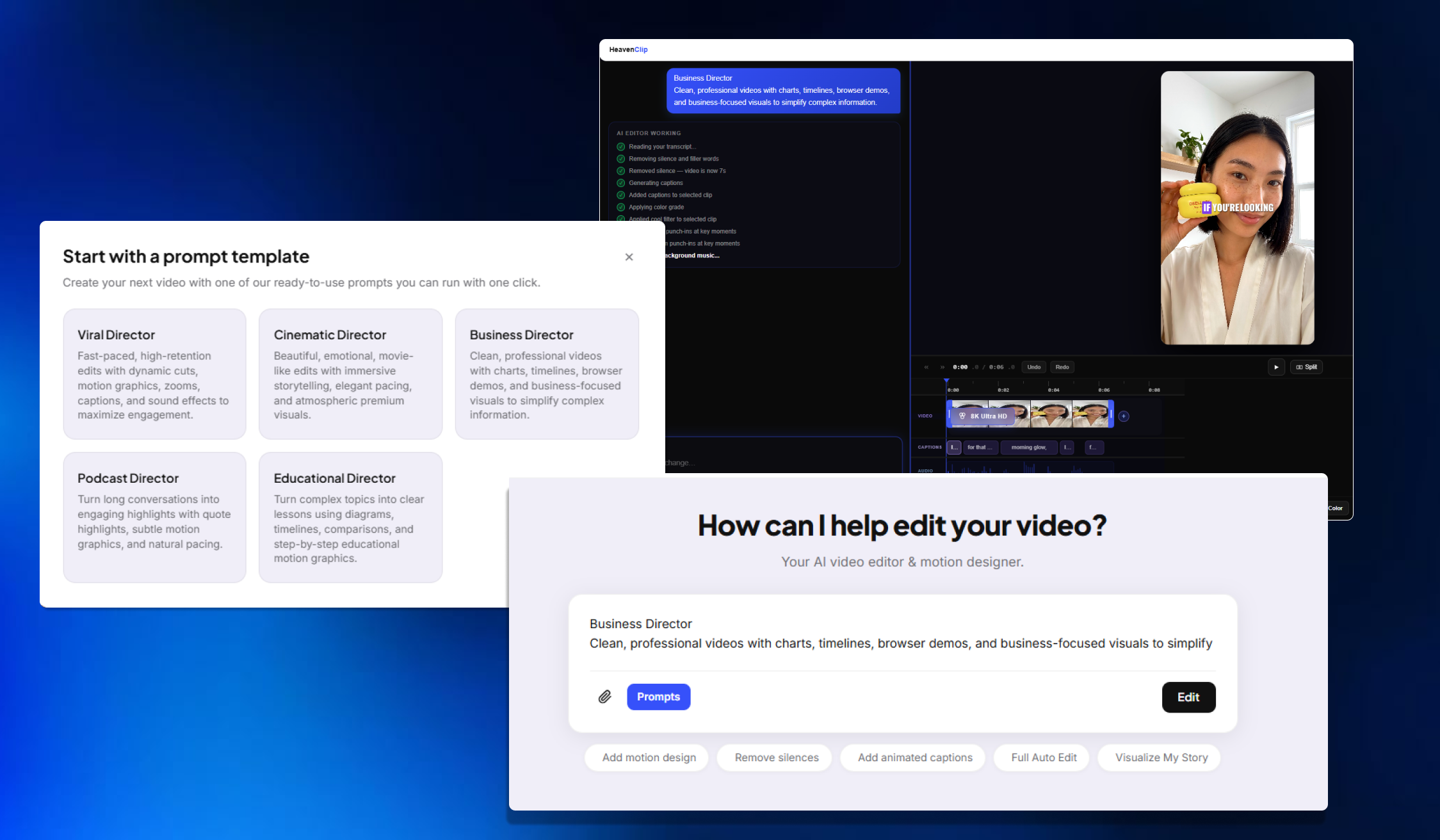Select the Podcast Director template card
Screen dimensions: 1440x840
coord(154,517)
